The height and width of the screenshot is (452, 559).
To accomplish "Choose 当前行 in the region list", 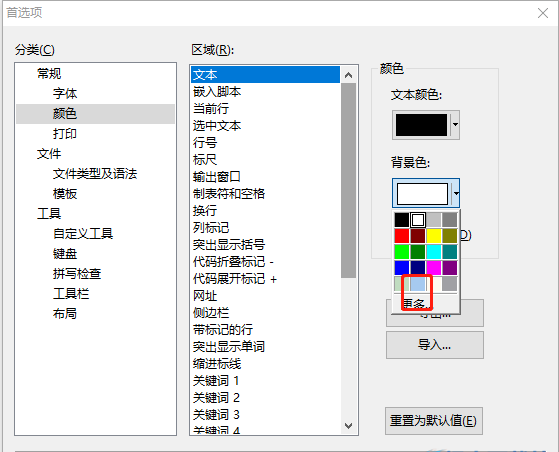I will [265, 109].
